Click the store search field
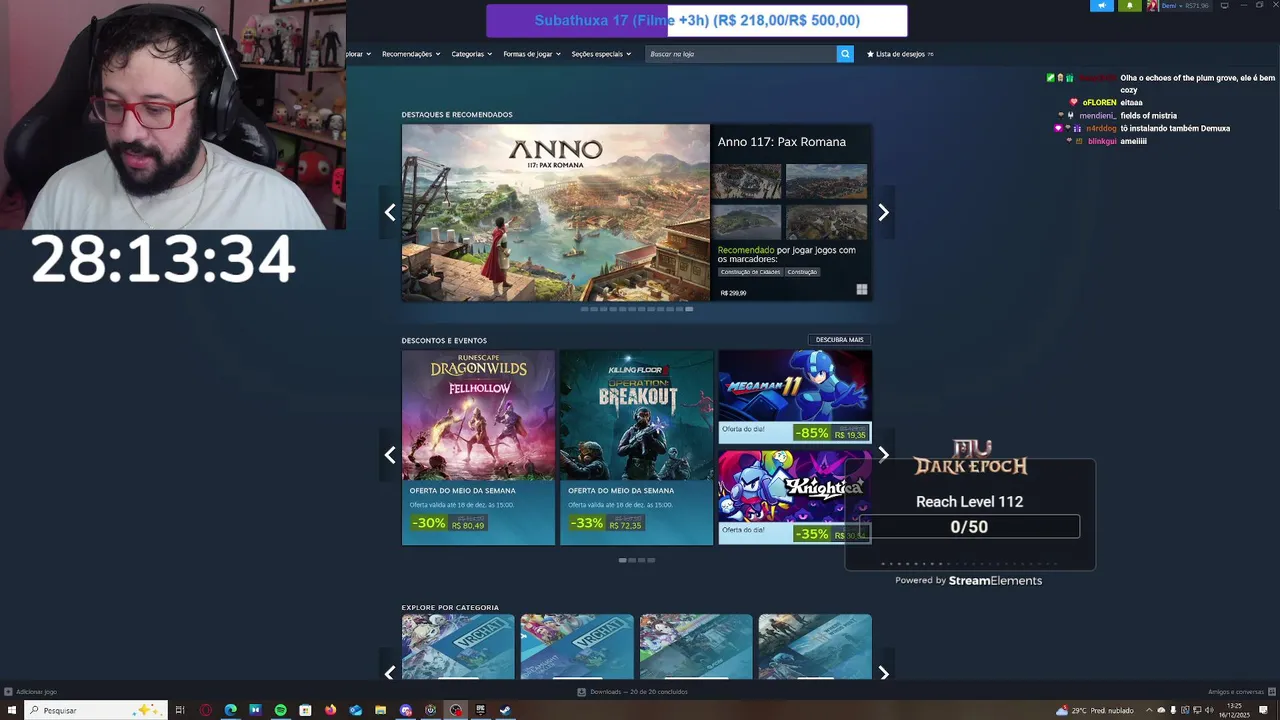This screenshot has height=720, width=1280. tap(740, 54)
